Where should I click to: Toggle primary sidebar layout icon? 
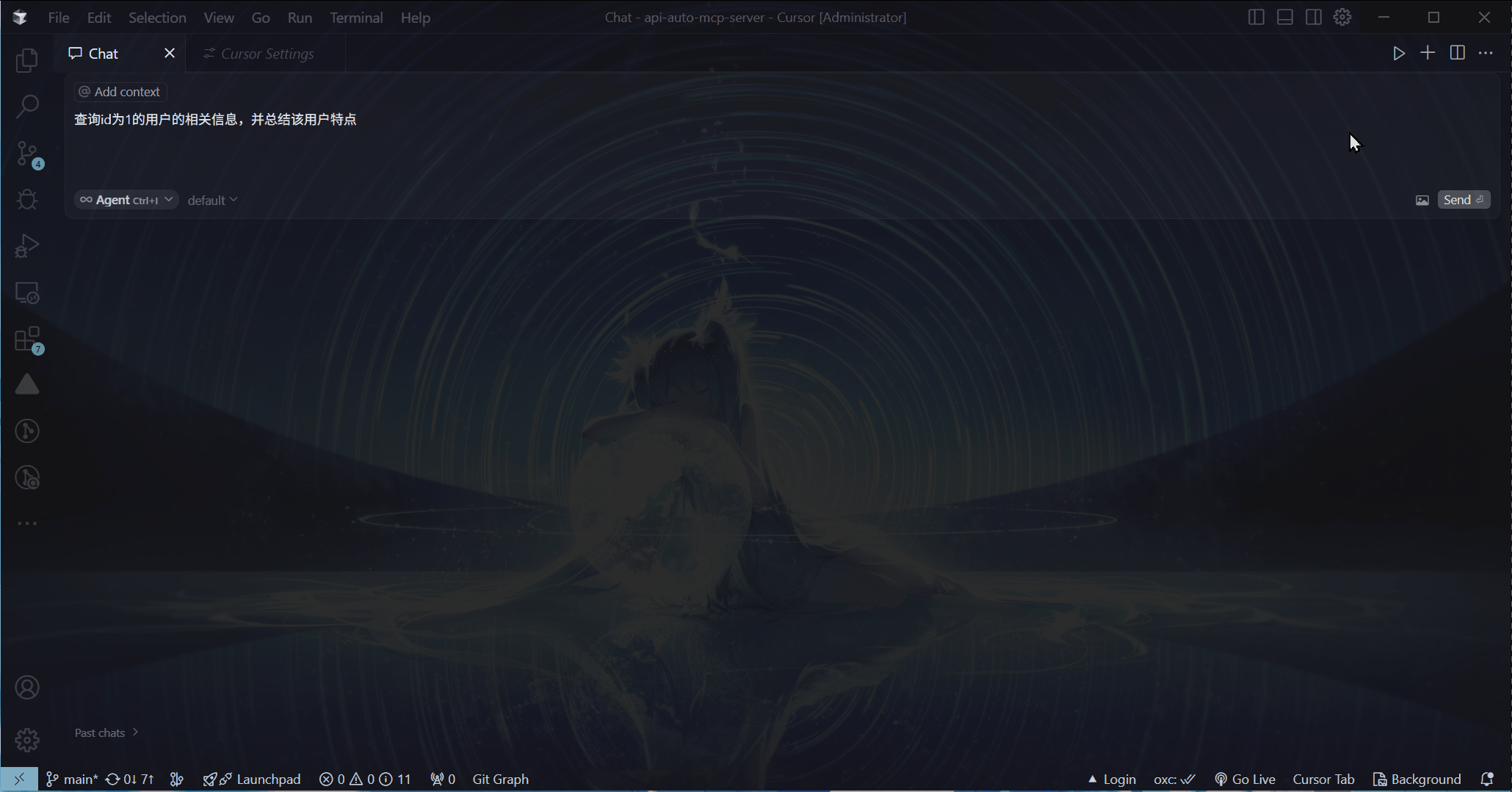[x=1256, y=17]
